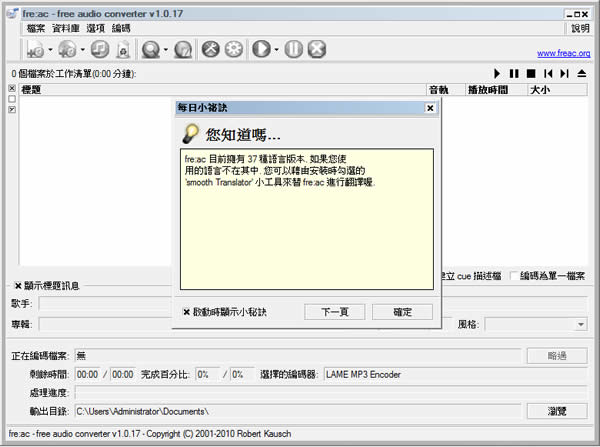Skip to previous joblist track

coord(548,73)
